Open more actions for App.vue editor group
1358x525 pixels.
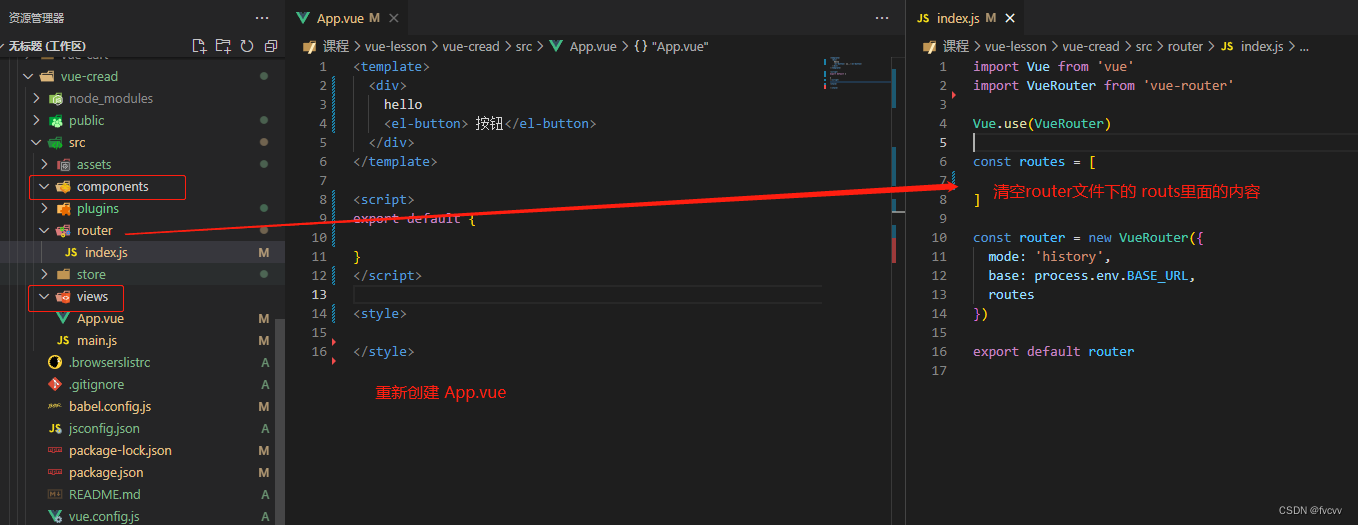[x=882, y=18]
